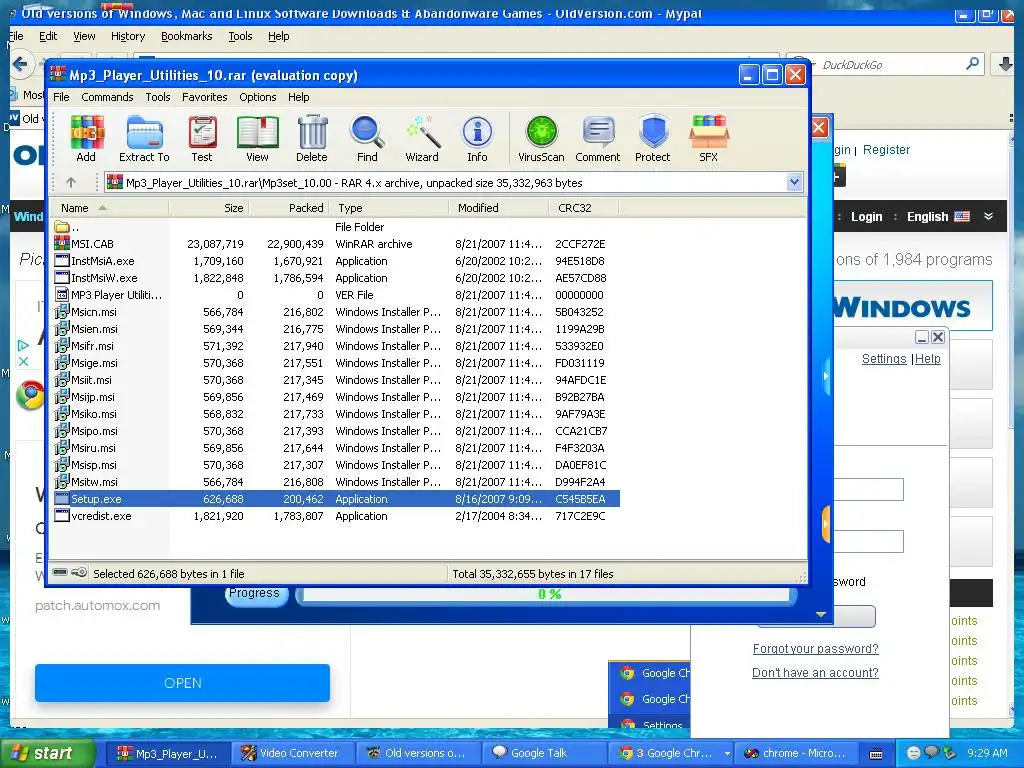Click the Windows start button
This screenshot has width=1024, height=768.
pyautogui.click(x=48, y=753)
